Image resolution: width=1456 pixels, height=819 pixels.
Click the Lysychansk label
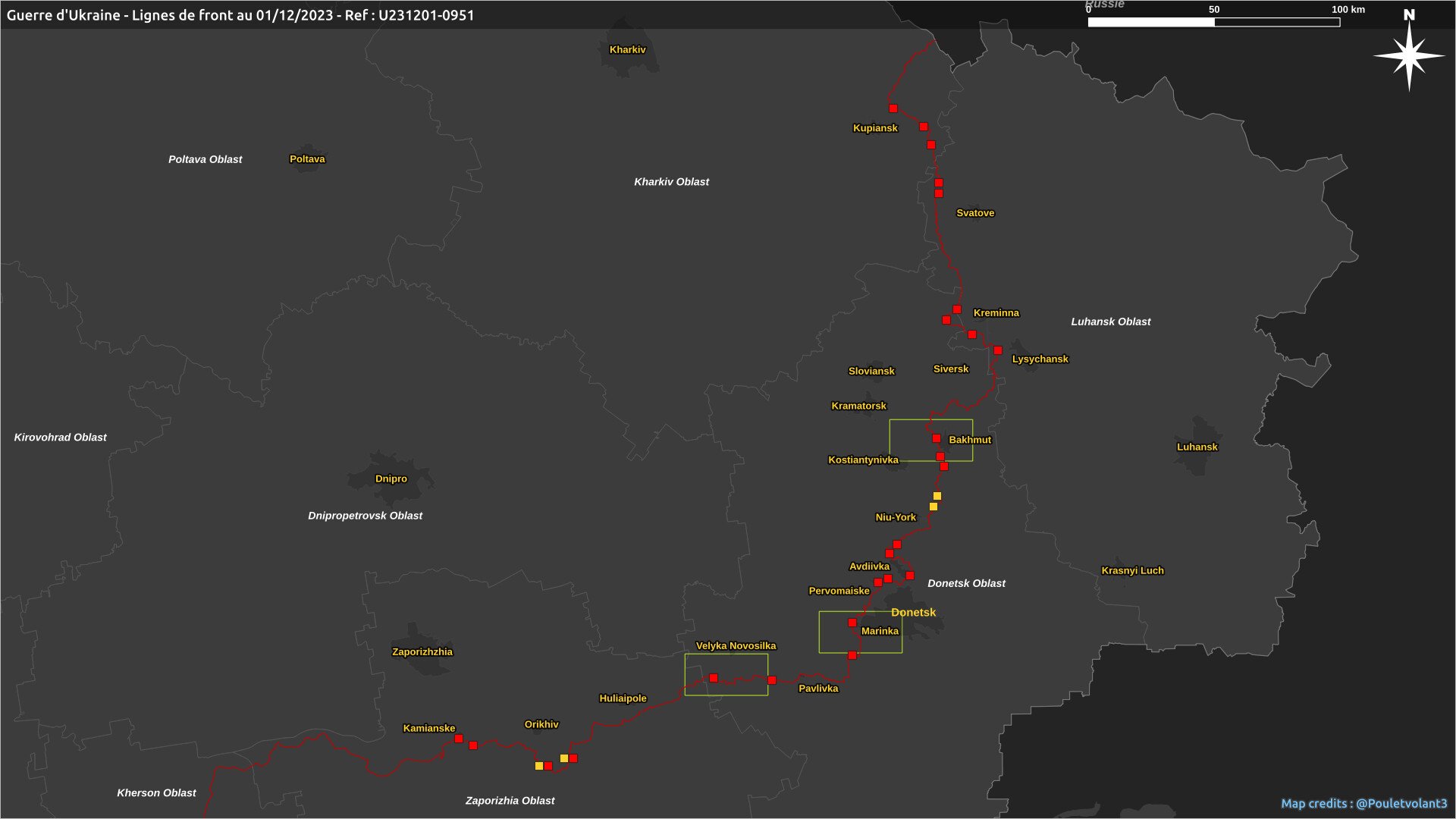pyautogui.click(x=1040, y=359)
